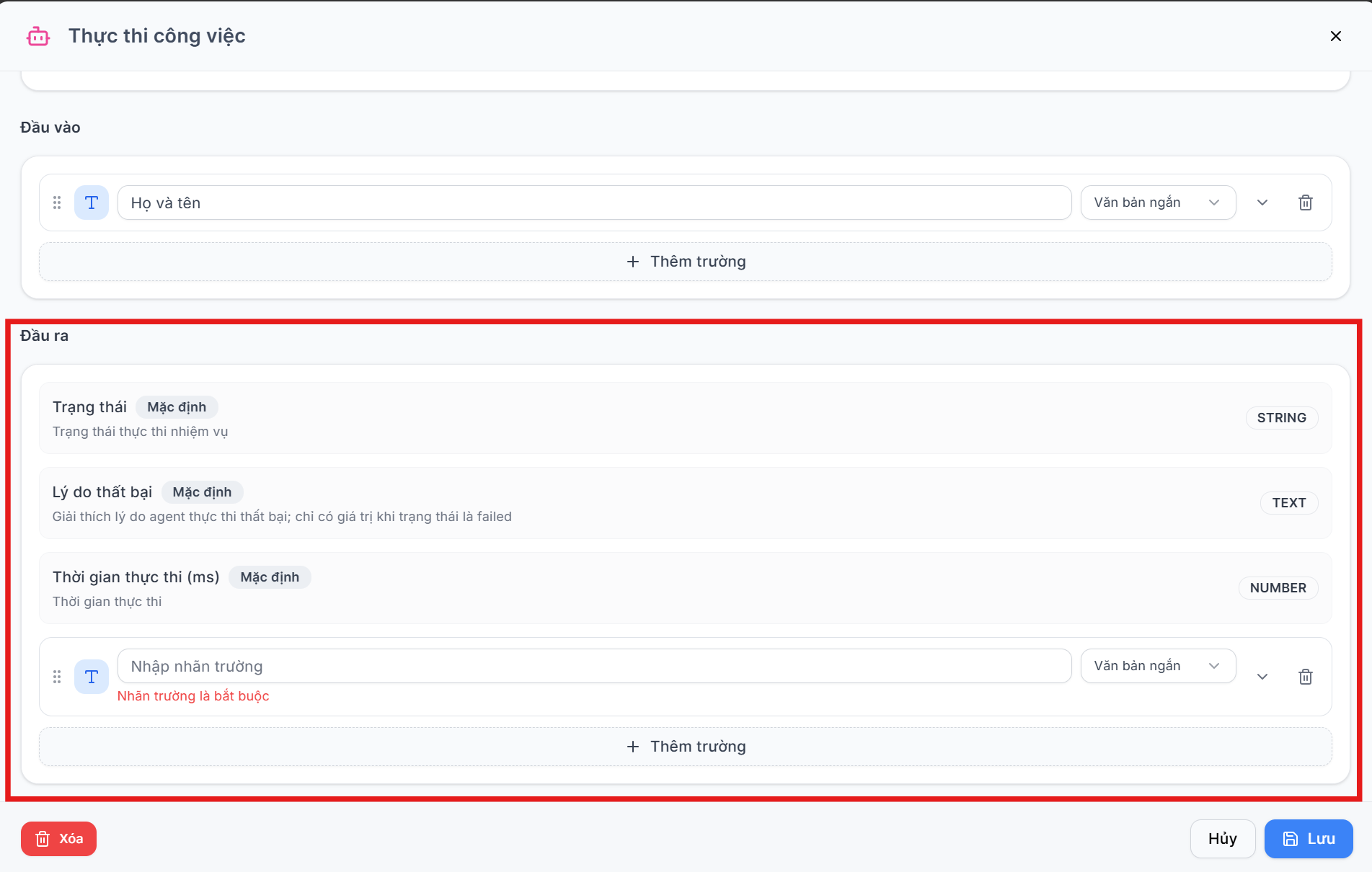Screen dimensions: 1372x872
Task: Expand the output field row details chevron
Action: (x=1262, y=677)
